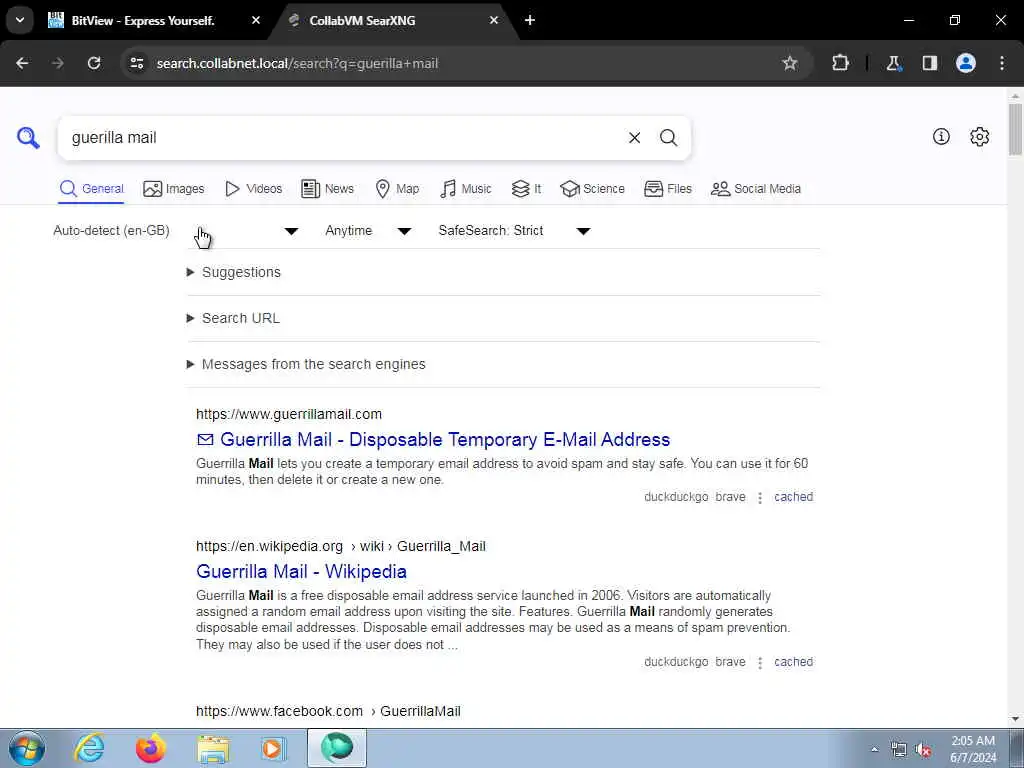Screen dimensions: 1024x768
Task: Open the preferences gear icon
Action: [x=979, y=136]
